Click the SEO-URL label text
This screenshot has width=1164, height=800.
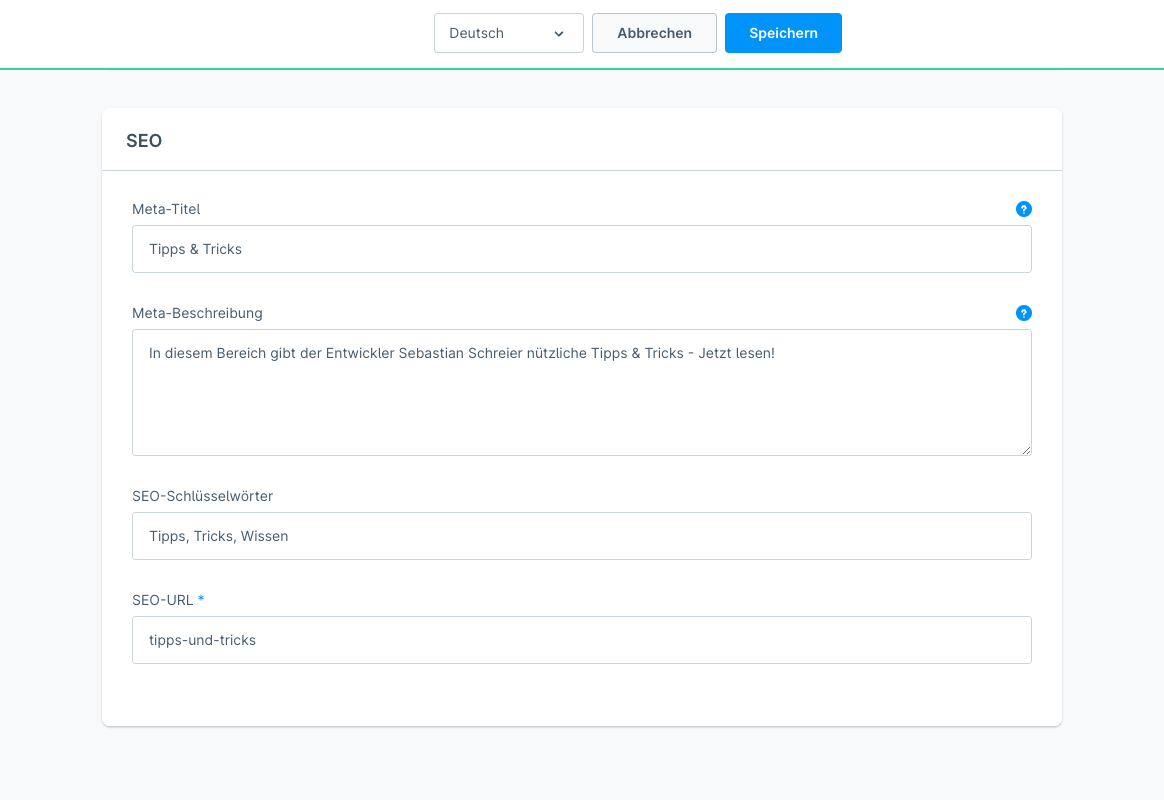pyautogui.click(x=162, y=600)
